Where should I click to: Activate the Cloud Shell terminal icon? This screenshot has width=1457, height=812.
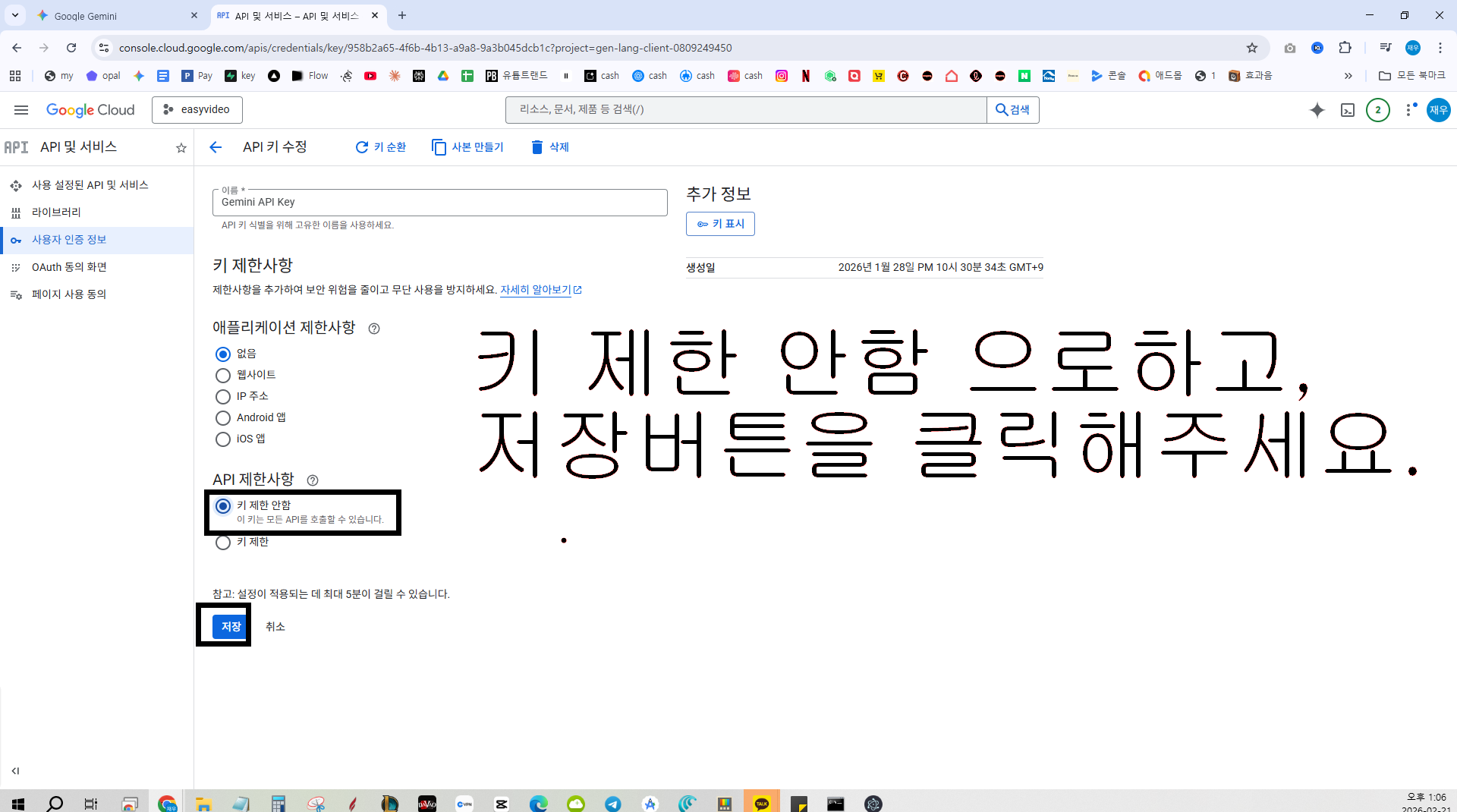(1348, 110)
